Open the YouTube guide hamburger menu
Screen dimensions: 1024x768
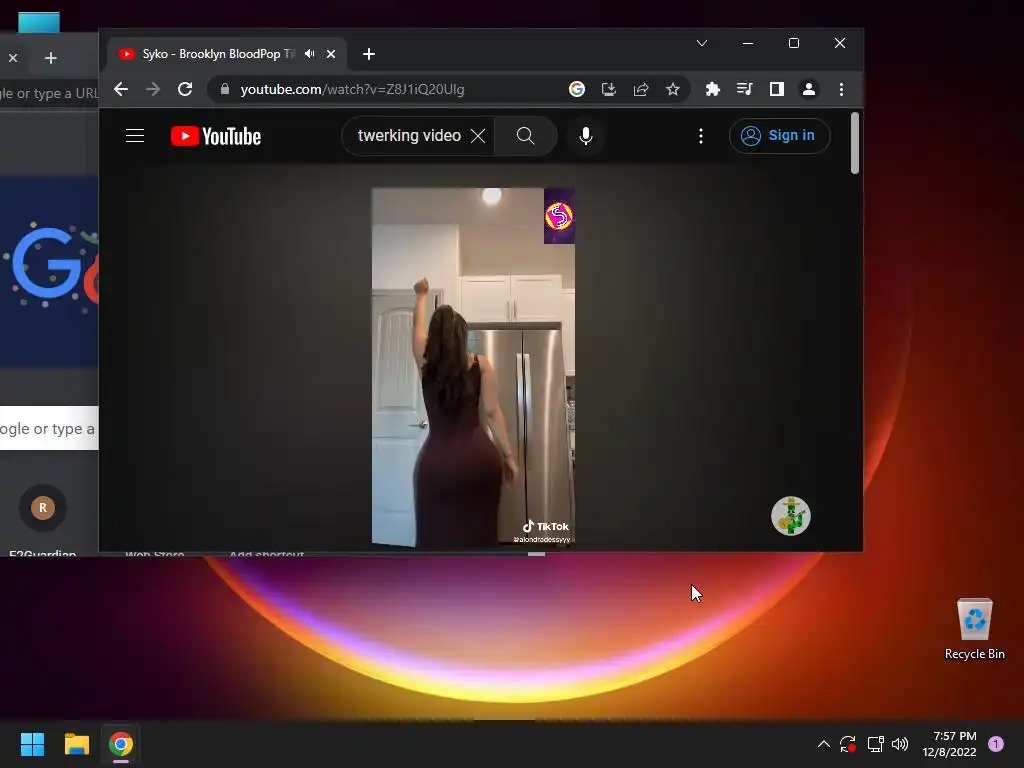click(135, 136)
